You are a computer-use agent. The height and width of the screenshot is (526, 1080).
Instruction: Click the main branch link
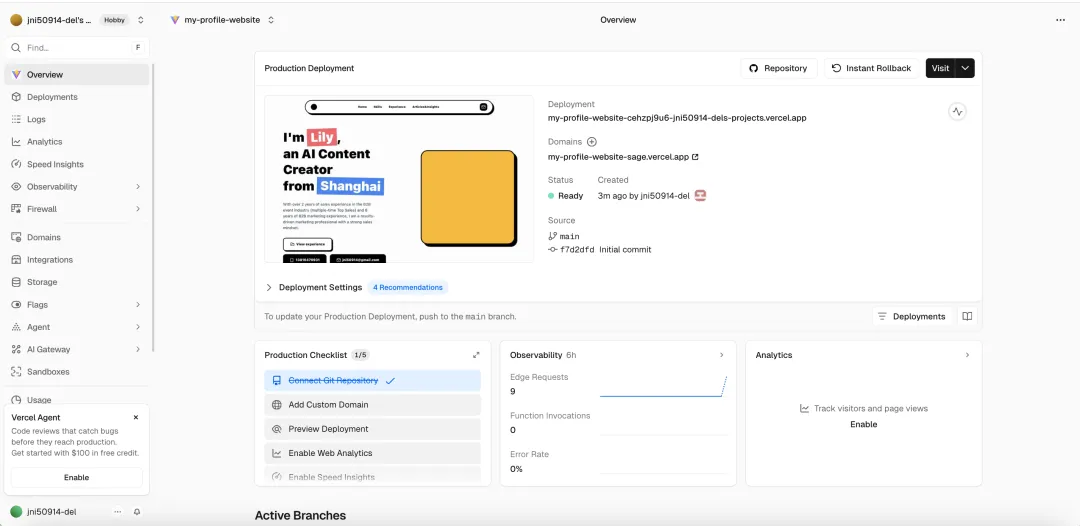[x=569, y=236]
